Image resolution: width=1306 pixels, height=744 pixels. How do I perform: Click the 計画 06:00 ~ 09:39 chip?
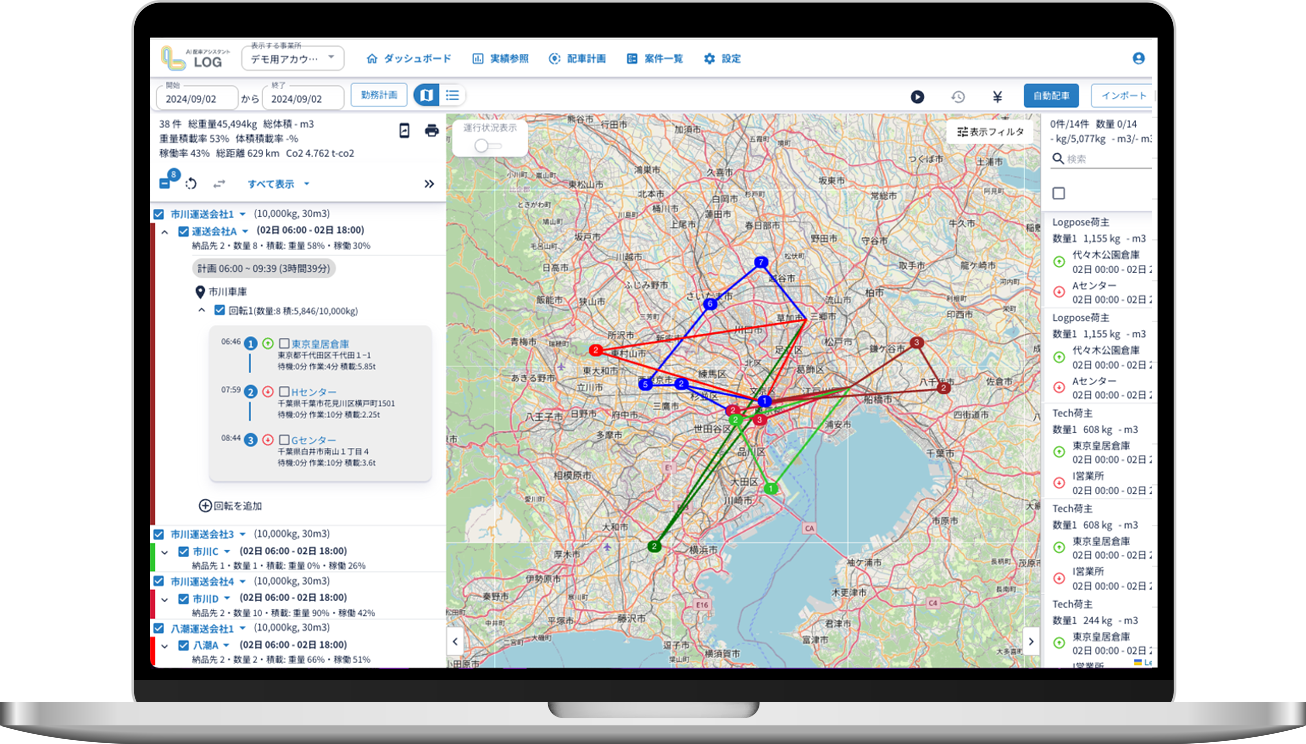[264, 269]
